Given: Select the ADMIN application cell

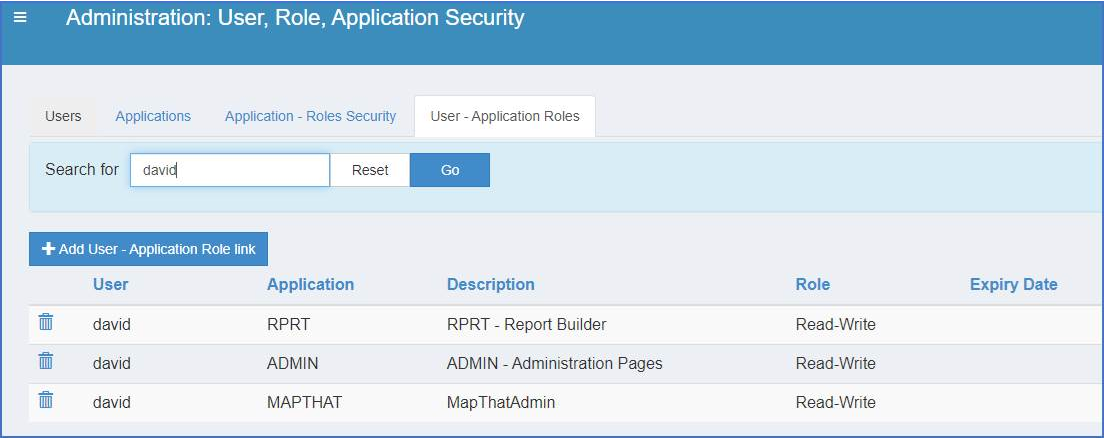Looking at the screenshot, I should [x=293, y=363].
